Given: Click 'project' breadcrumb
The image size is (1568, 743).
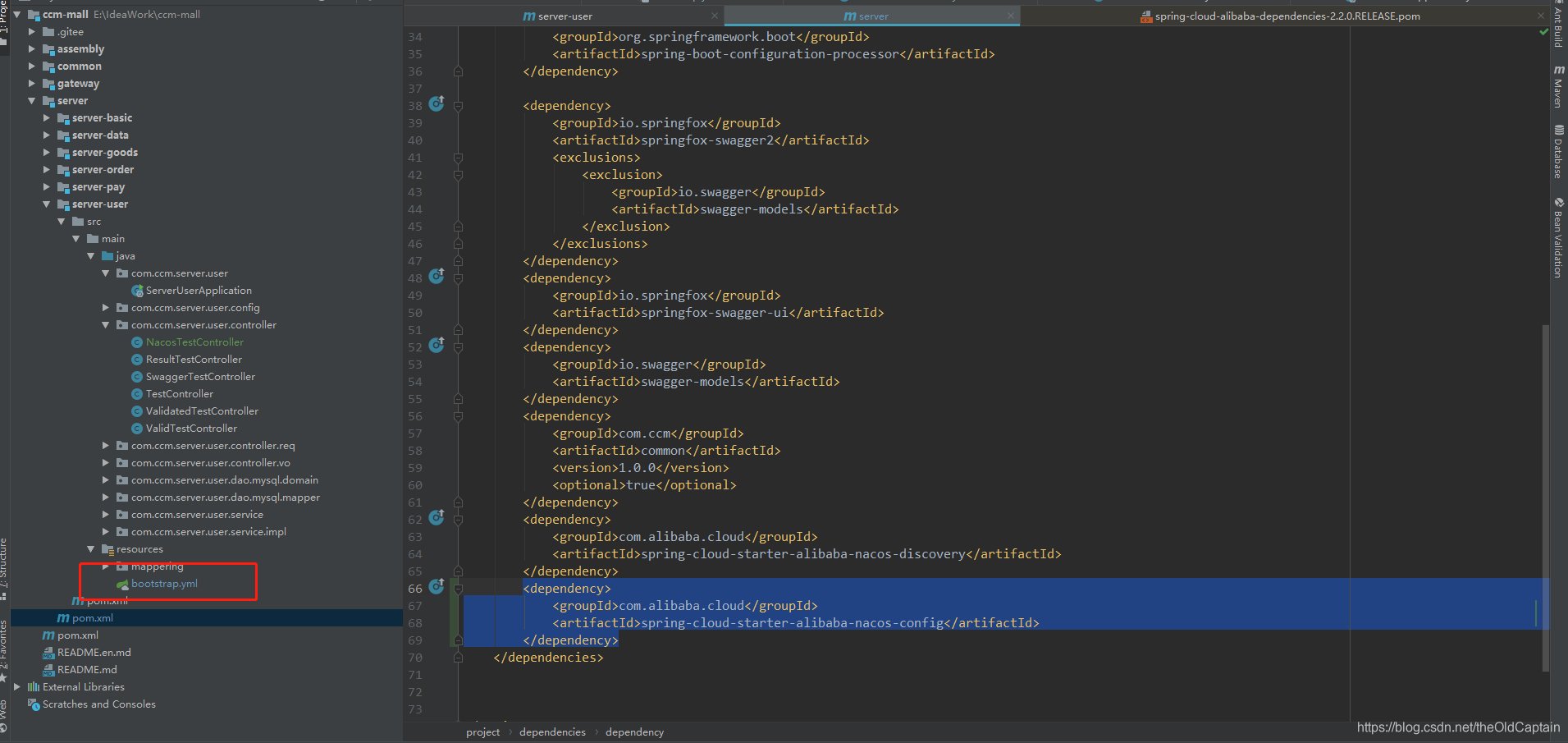Looking at the screenshot, I should point(482,732).
